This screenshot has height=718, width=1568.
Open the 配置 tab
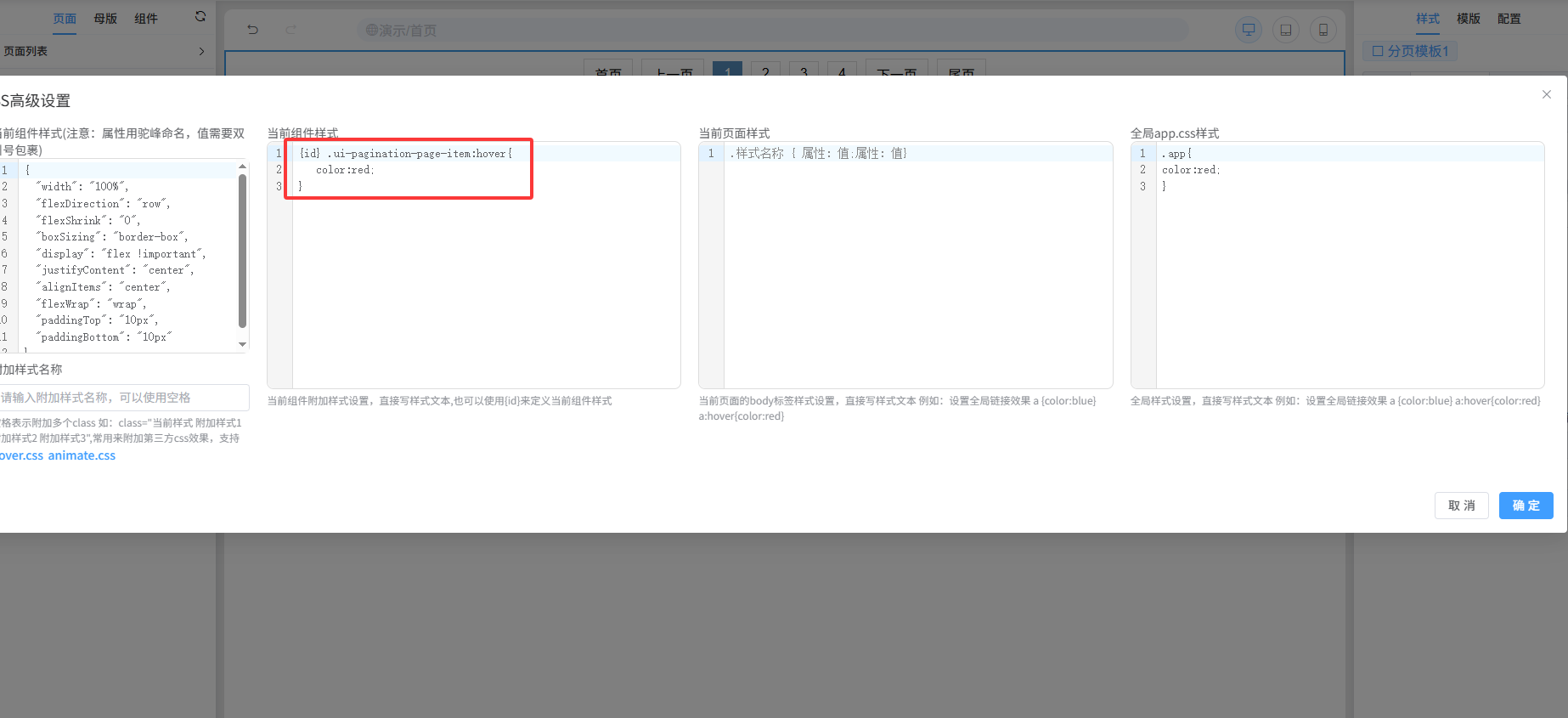[x=1509, y=19]
